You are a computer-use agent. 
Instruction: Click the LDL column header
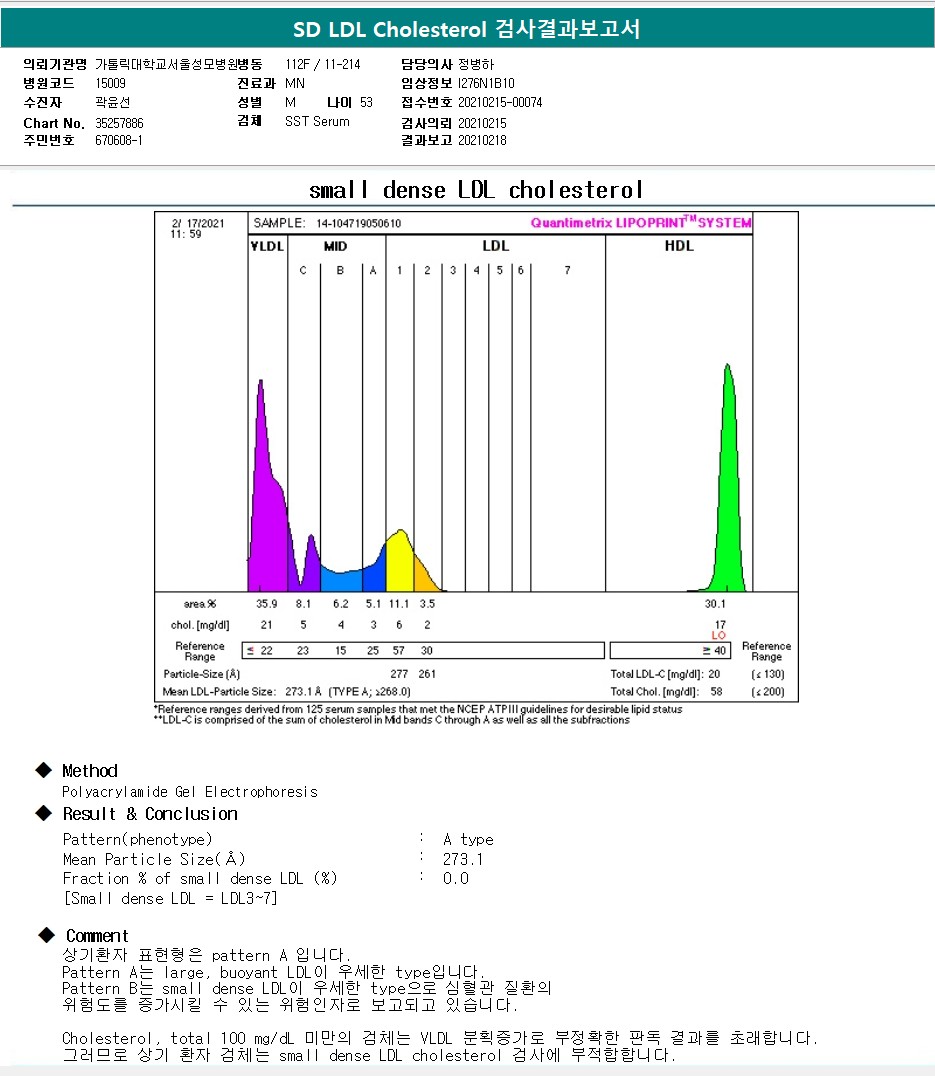[495, 246]
